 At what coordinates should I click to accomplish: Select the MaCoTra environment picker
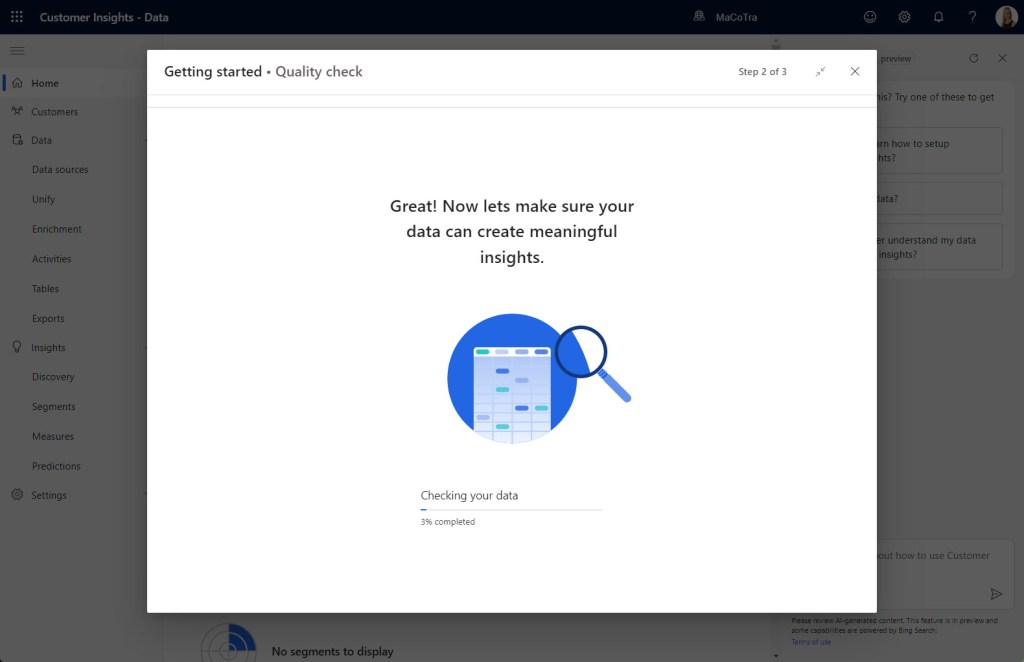click(726, 17)
